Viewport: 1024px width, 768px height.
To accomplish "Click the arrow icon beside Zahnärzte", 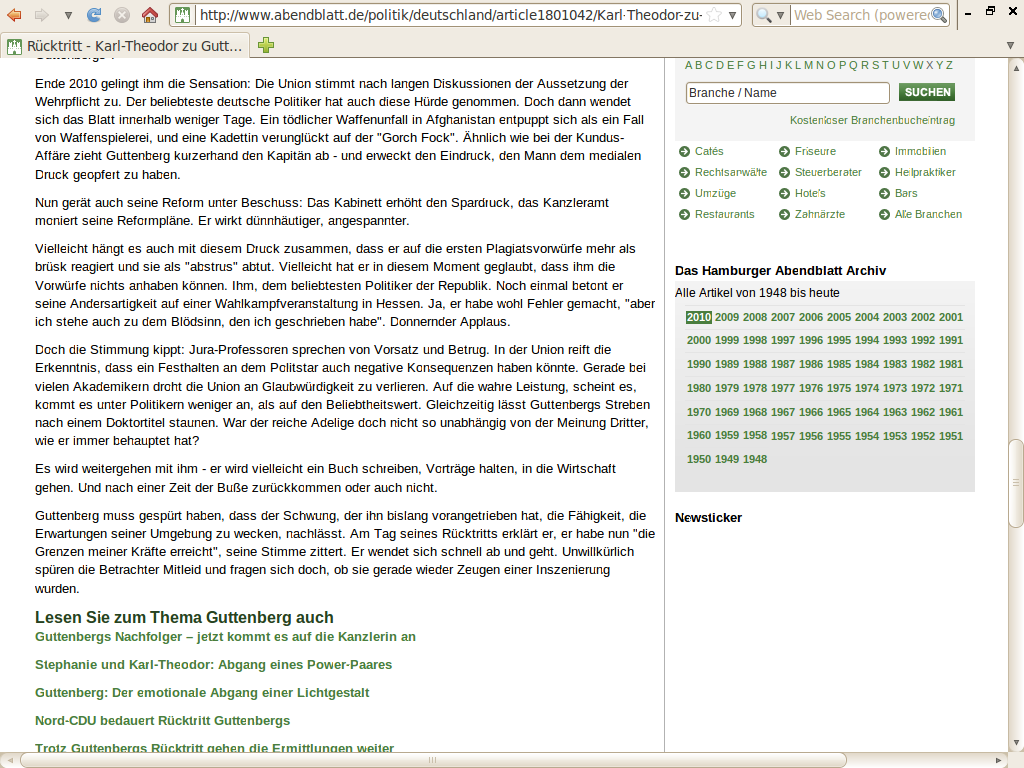I will [x=784, y=214].
